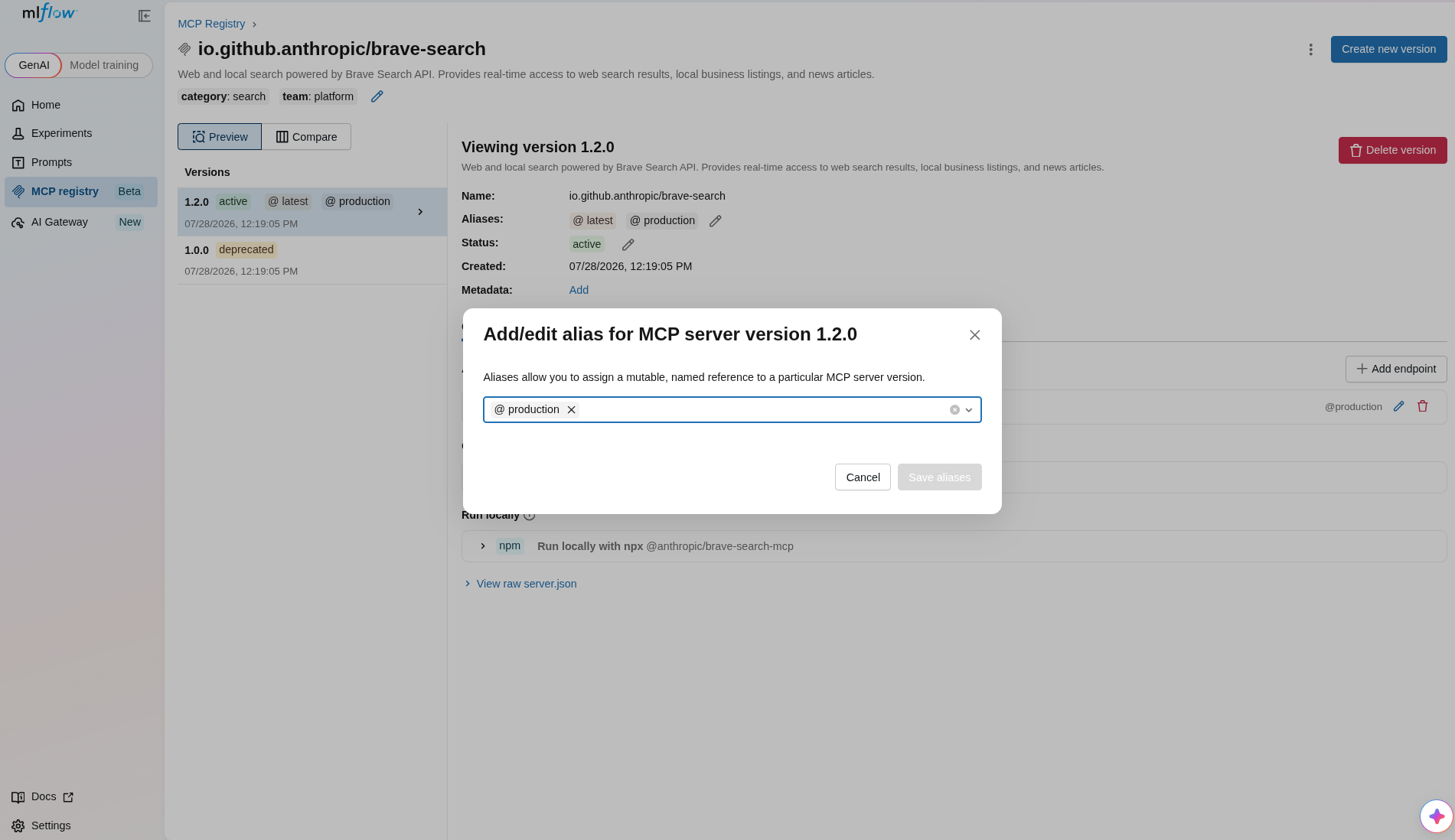This screenshot has width=1455, height=840.
Task: Click the @production endpoint label
Action: 1353,407
